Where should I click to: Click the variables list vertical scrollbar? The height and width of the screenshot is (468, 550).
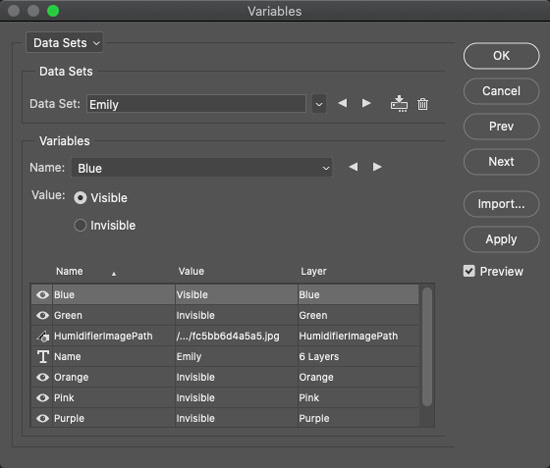pos(427,347)
